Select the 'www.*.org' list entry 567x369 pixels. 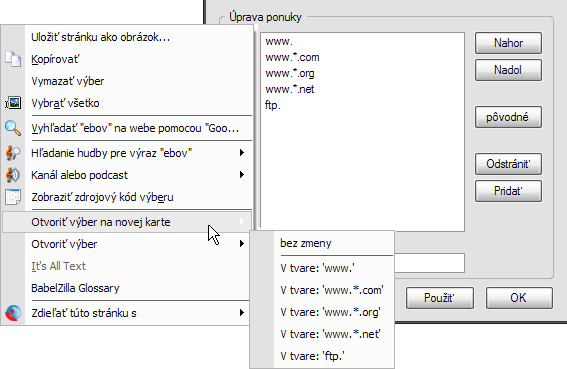coord(362,73)
